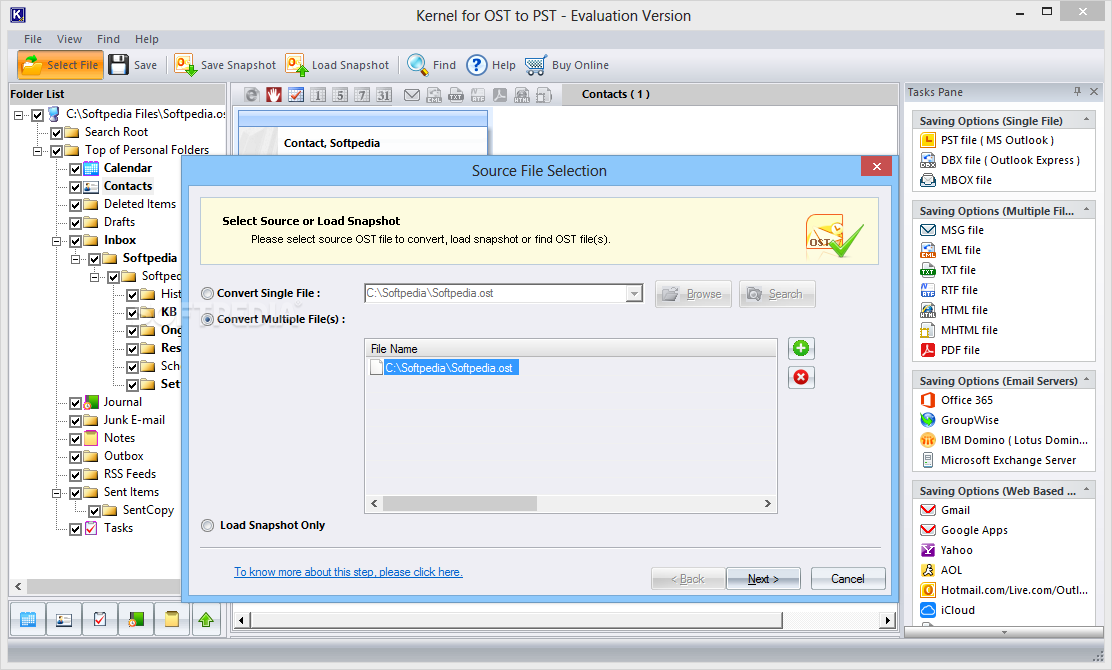Image resolution: width=1112 pixels, height=670 pixels.
Task: Click the Browse button
Action: (693, 294)
